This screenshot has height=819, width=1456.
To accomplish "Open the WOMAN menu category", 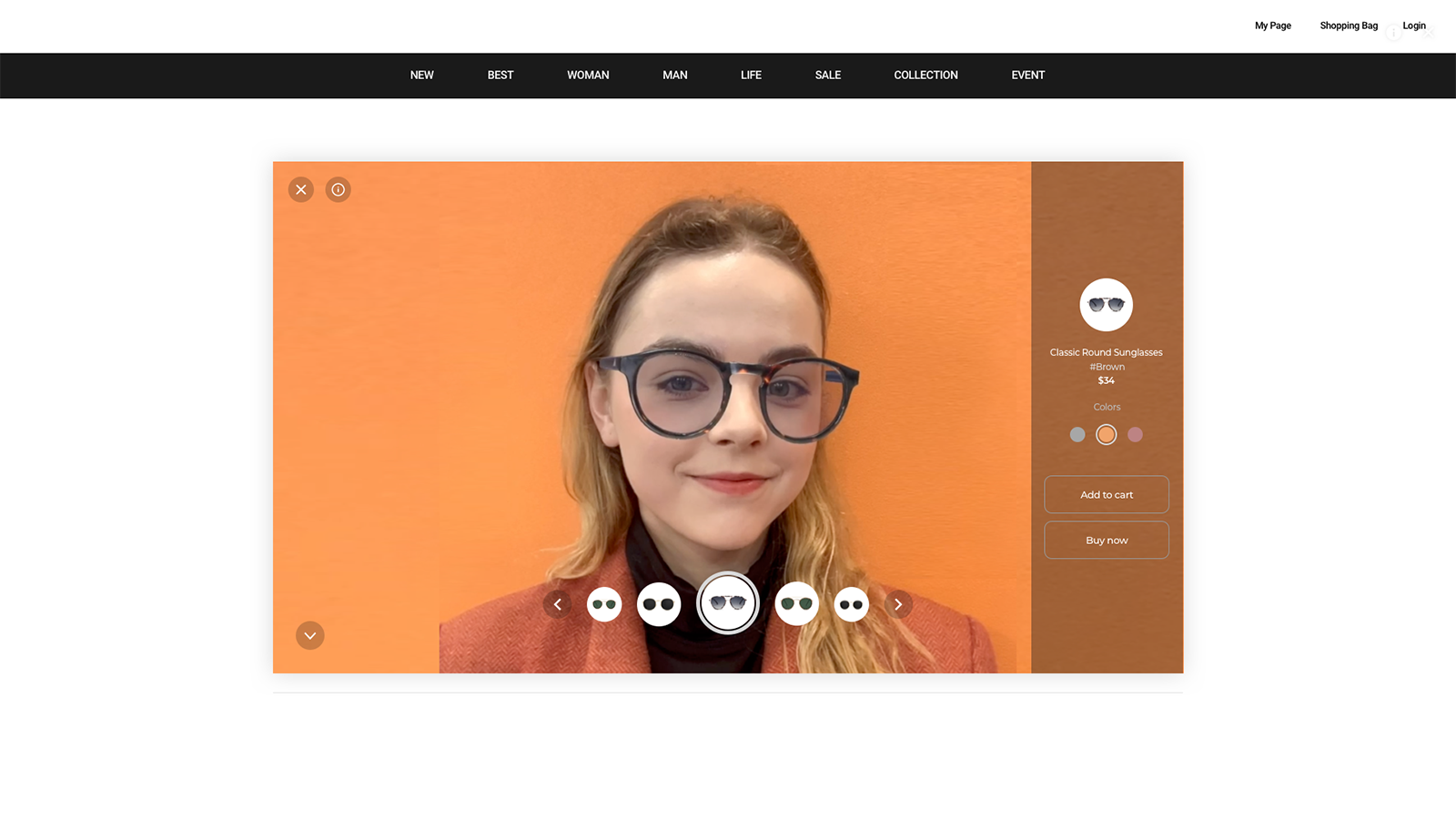I will pos(588,76).
